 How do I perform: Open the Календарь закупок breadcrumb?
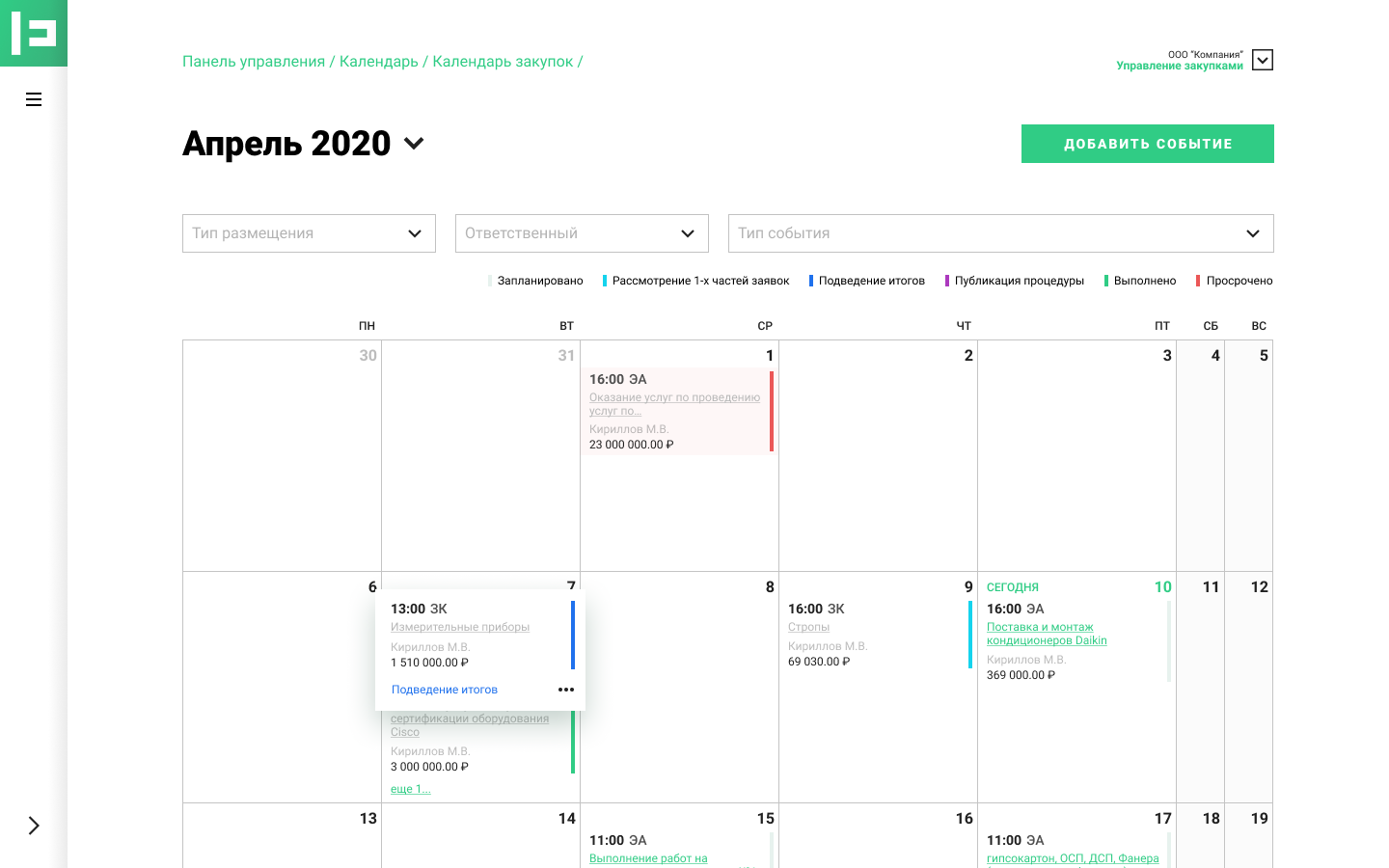(503, 62)
